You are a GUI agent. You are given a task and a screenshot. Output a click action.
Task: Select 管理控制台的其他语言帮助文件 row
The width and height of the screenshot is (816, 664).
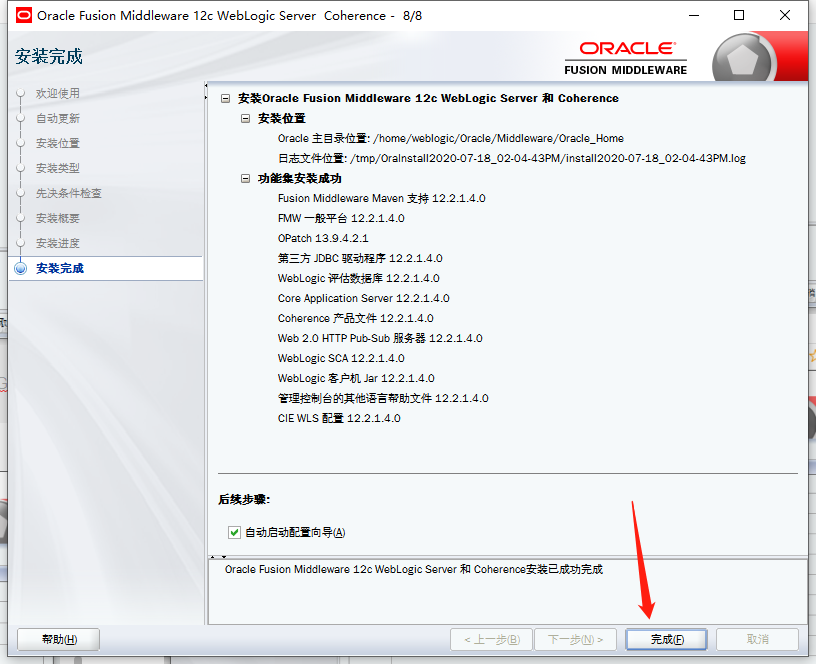383,398
